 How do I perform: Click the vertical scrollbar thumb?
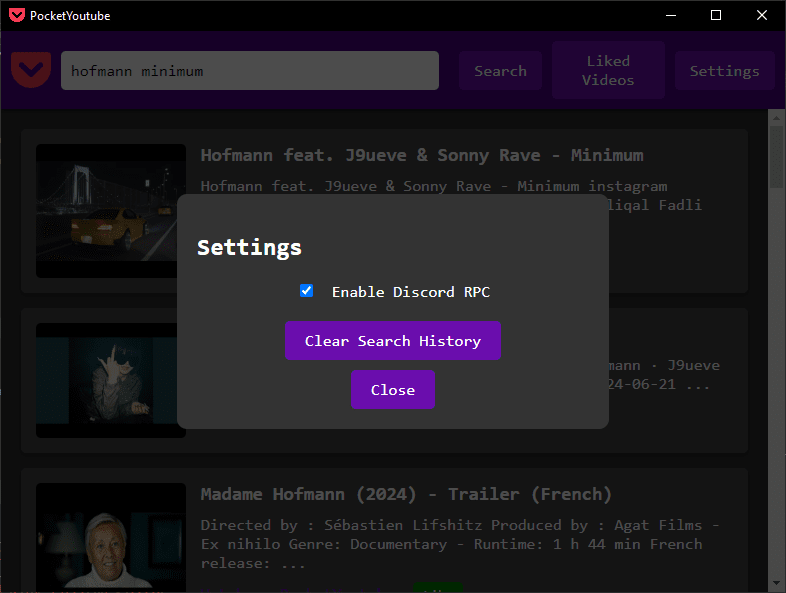click(x=776, y=157)
